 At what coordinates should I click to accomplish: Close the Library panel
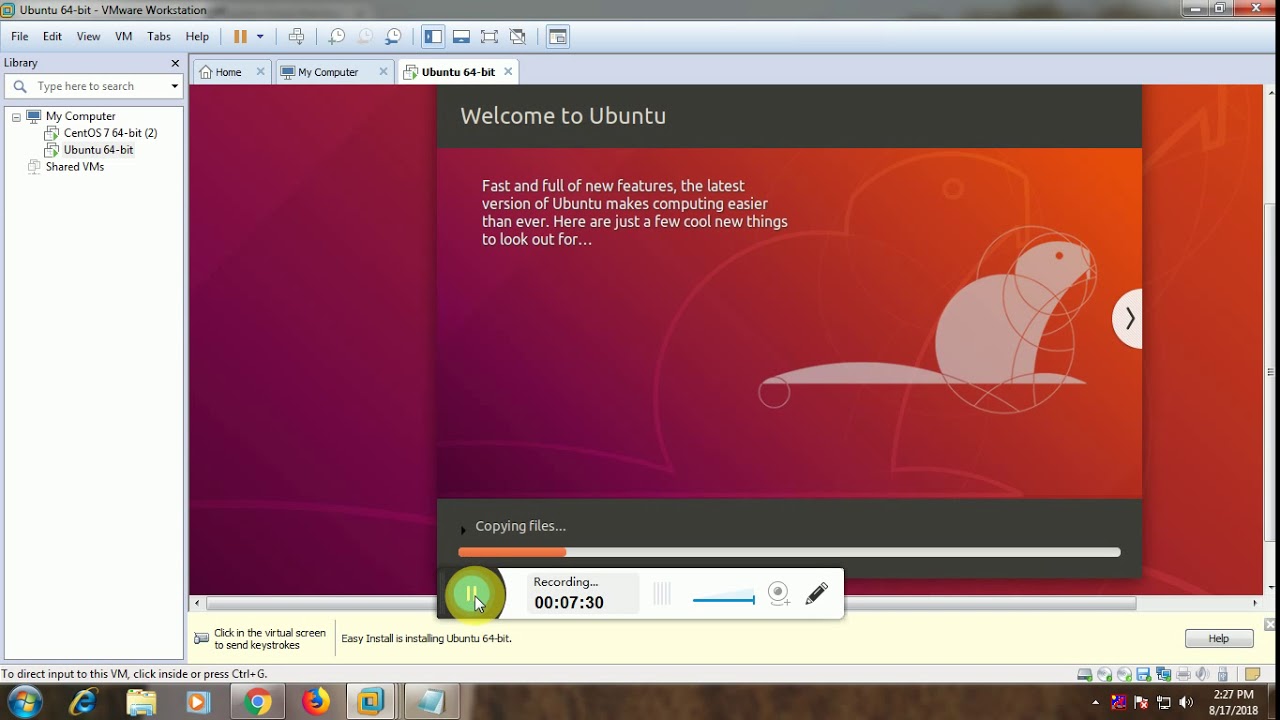point(175,63)
